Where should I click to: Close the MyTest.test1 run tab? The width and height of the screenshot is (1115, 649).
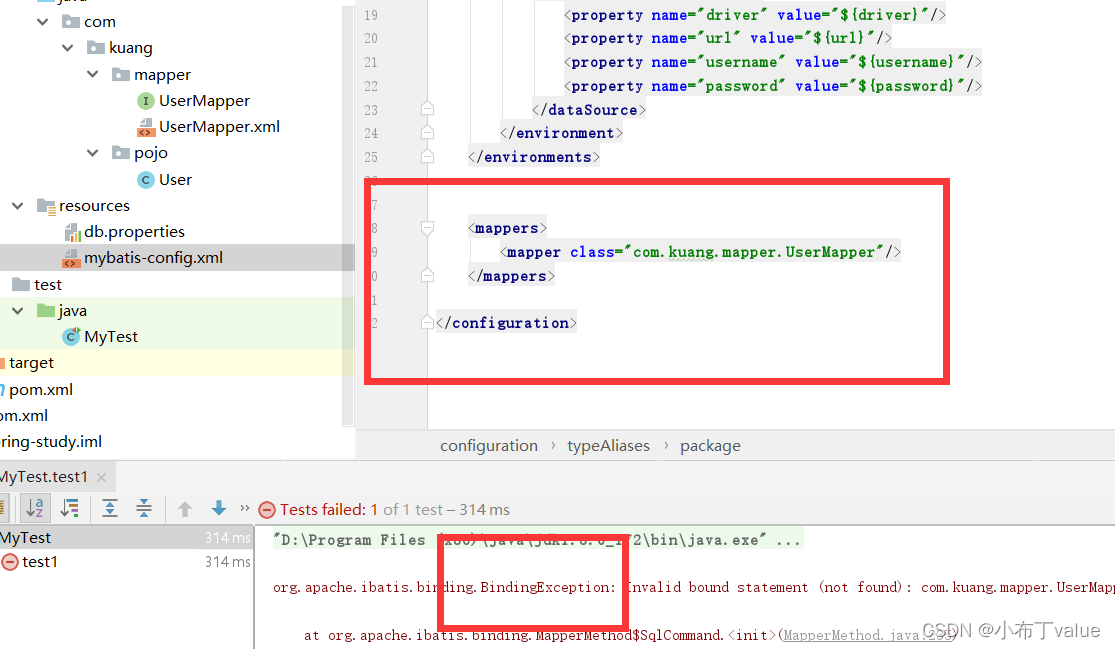pos(102,478)
